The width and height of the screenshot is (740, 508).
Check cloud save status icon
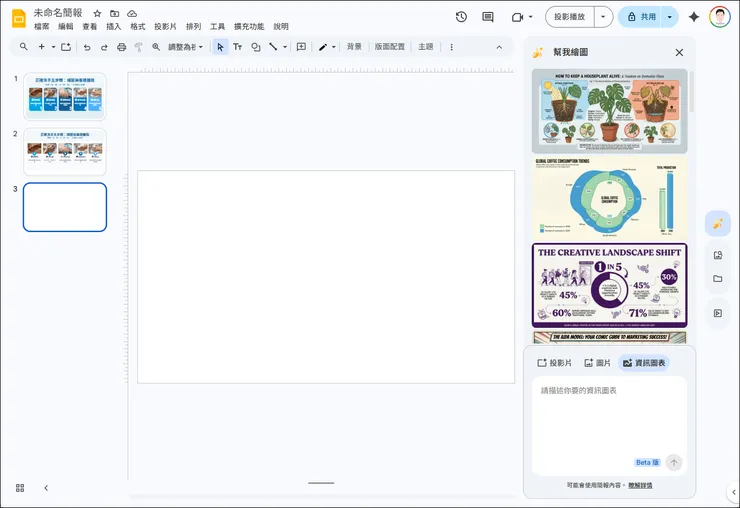[132, 14]
